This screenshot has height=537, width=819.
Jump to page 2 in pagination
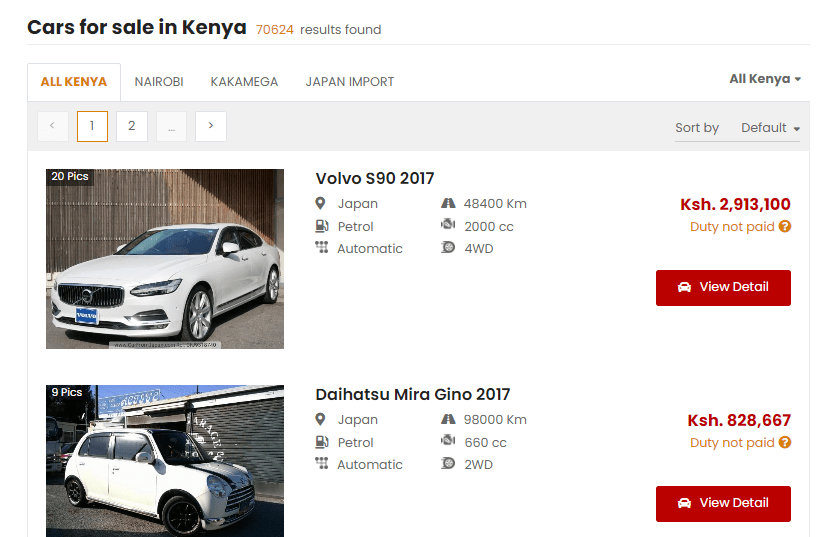pyautogui.click(x=132, y=126)
